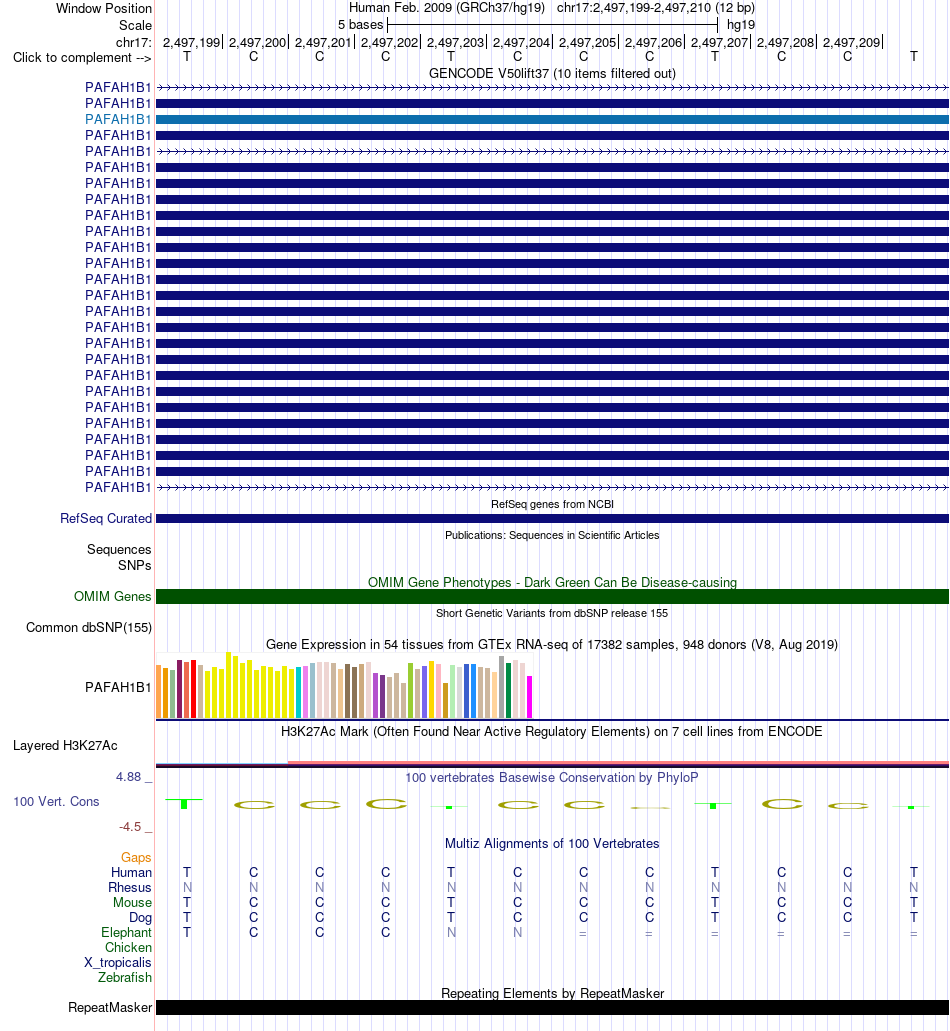Click 'Human Feb. 2009 (GRCh37/hg19)' assembly text
Viewport: 950px width, 1031px height.
pos(447,8)
